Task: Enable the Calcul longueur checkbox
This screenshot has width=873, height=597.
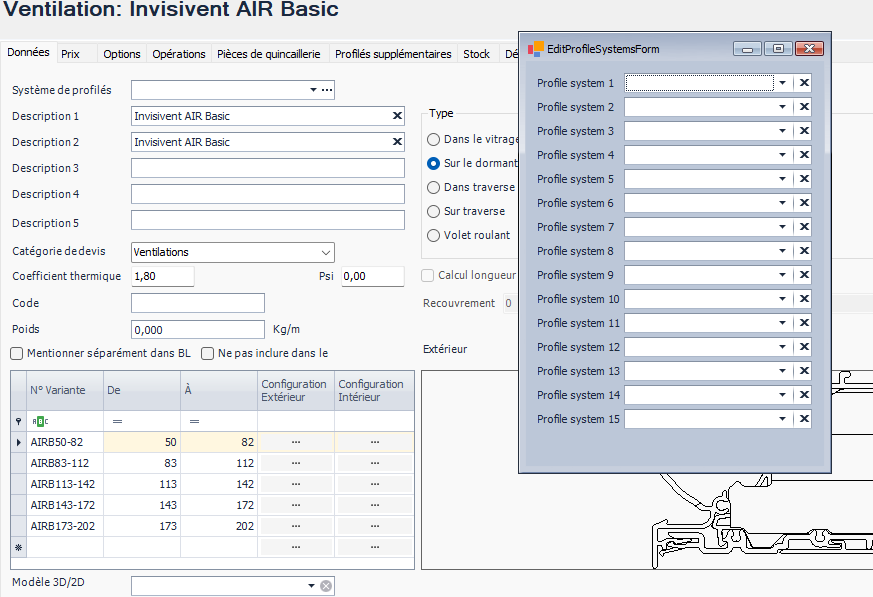Action: click(x=428, y=275)
